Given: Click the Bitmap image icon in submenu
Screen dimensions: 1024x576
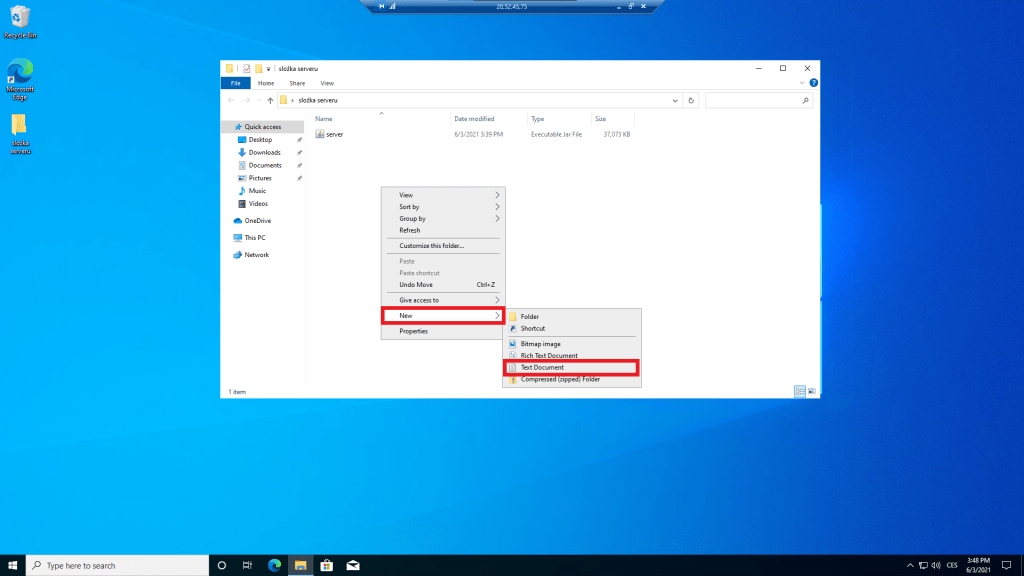Looking at the screenshot, I should 513,344.
